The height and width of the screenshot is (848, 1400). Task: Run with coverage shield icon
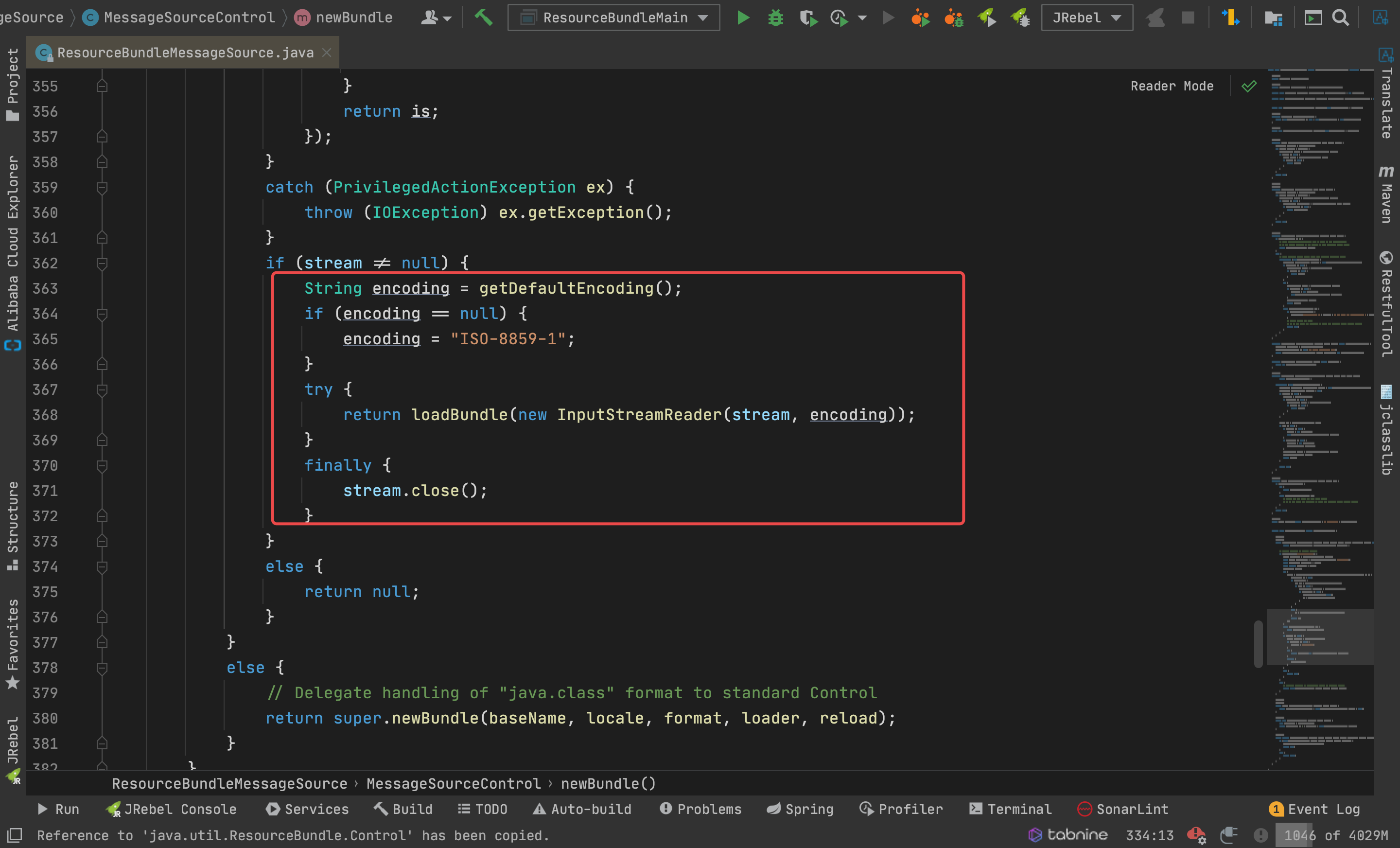[808, 18]
